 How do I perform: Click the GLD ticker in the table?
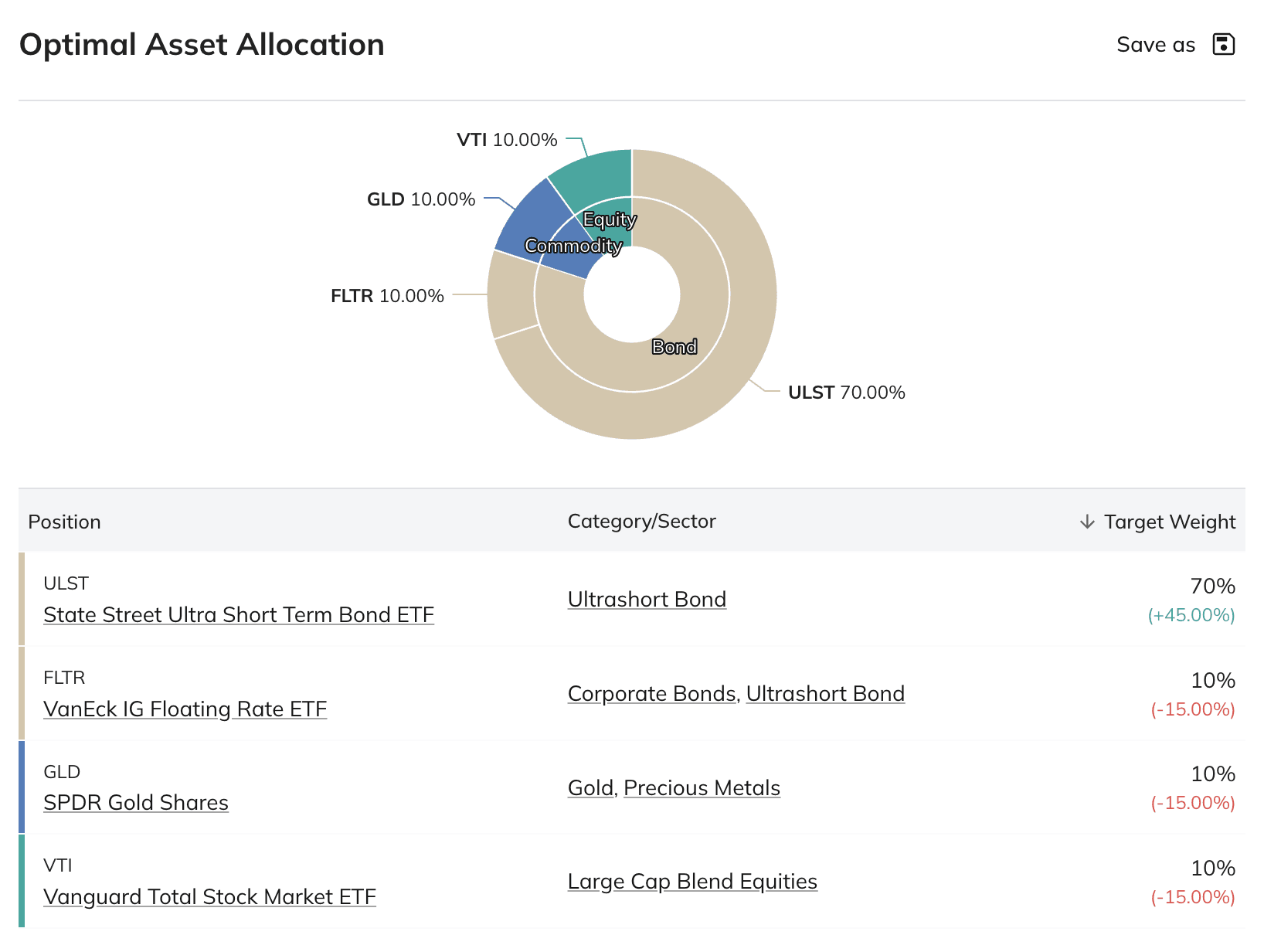tap(62, 772)
